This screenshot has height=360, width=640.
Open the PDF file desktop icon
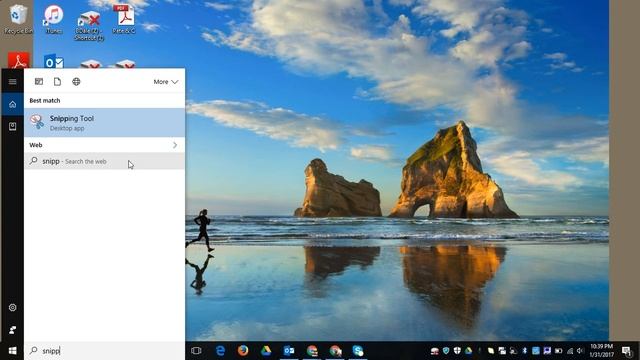pos(124,18)
